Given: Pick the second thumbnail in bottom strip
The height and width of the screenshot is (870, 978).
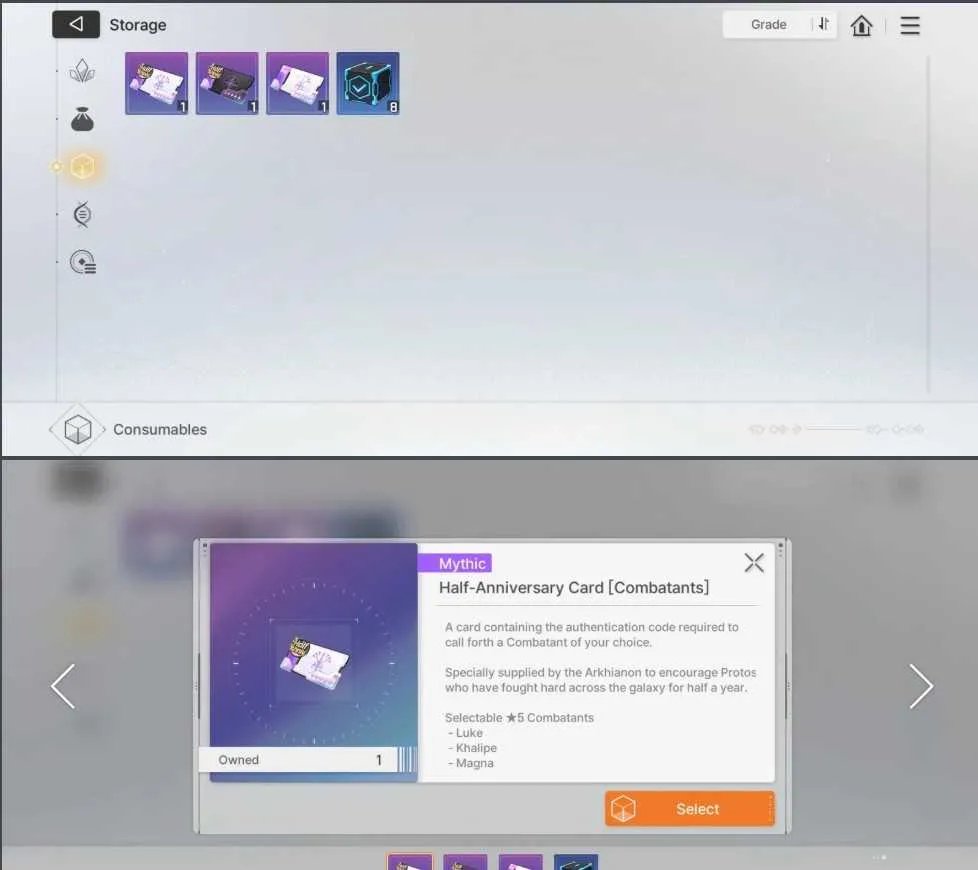Looking at the screenshot, I should (465, 862).
